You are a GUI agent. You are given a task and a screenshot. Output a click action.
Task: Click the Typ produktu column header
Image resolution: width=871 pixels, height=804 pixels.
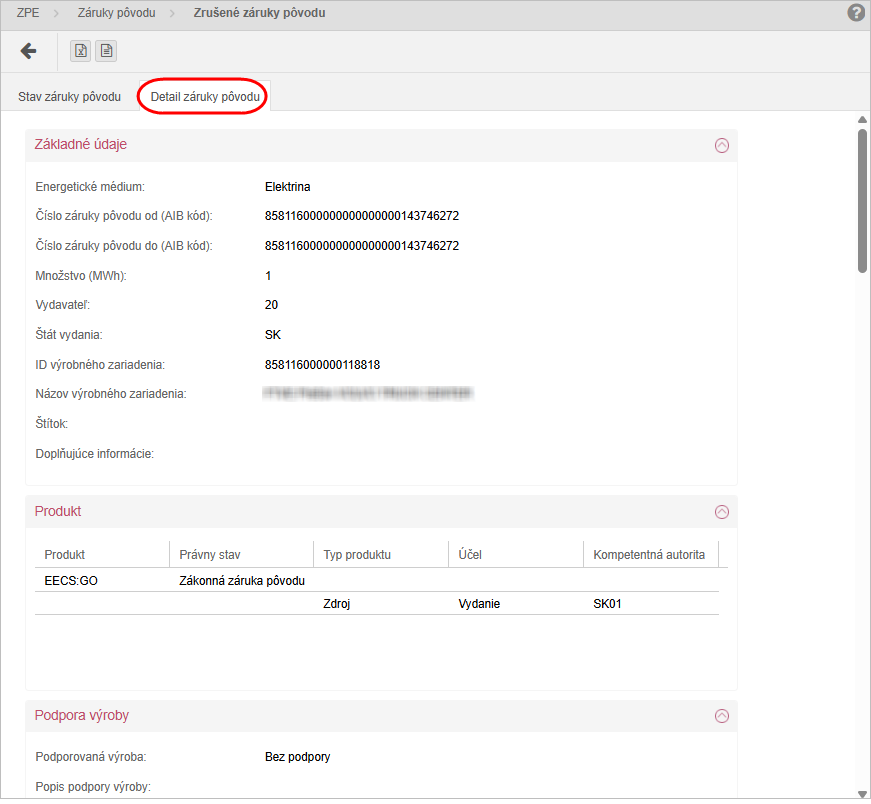tap(357, 555)
